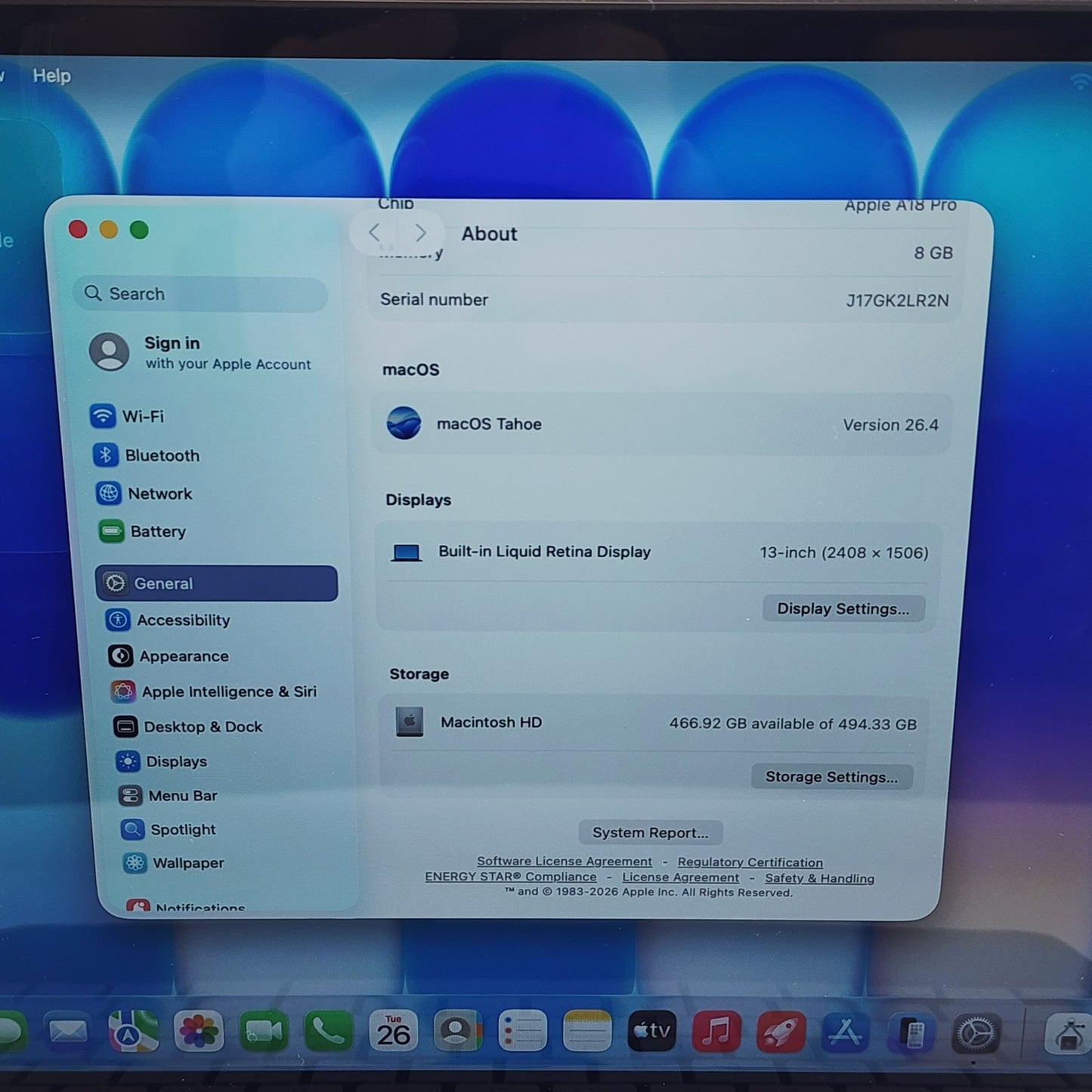The height and width of the screenshot is (1092, 1092).
Task: Sign in with your Apple Account
Action: [x=201, y=353]
